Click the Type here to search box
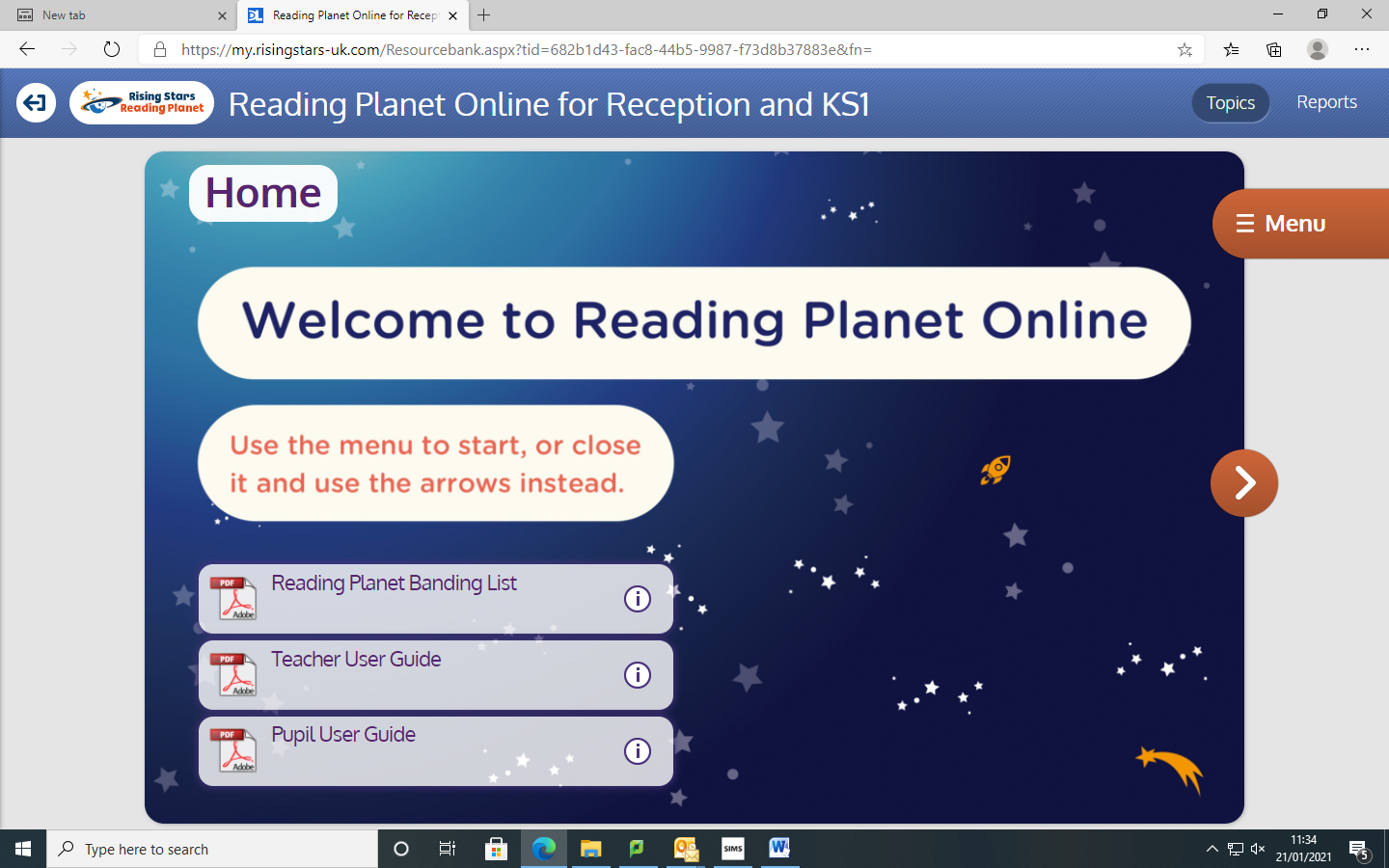1389x868 pixels. pyautogui.click(x=212, y=849)
